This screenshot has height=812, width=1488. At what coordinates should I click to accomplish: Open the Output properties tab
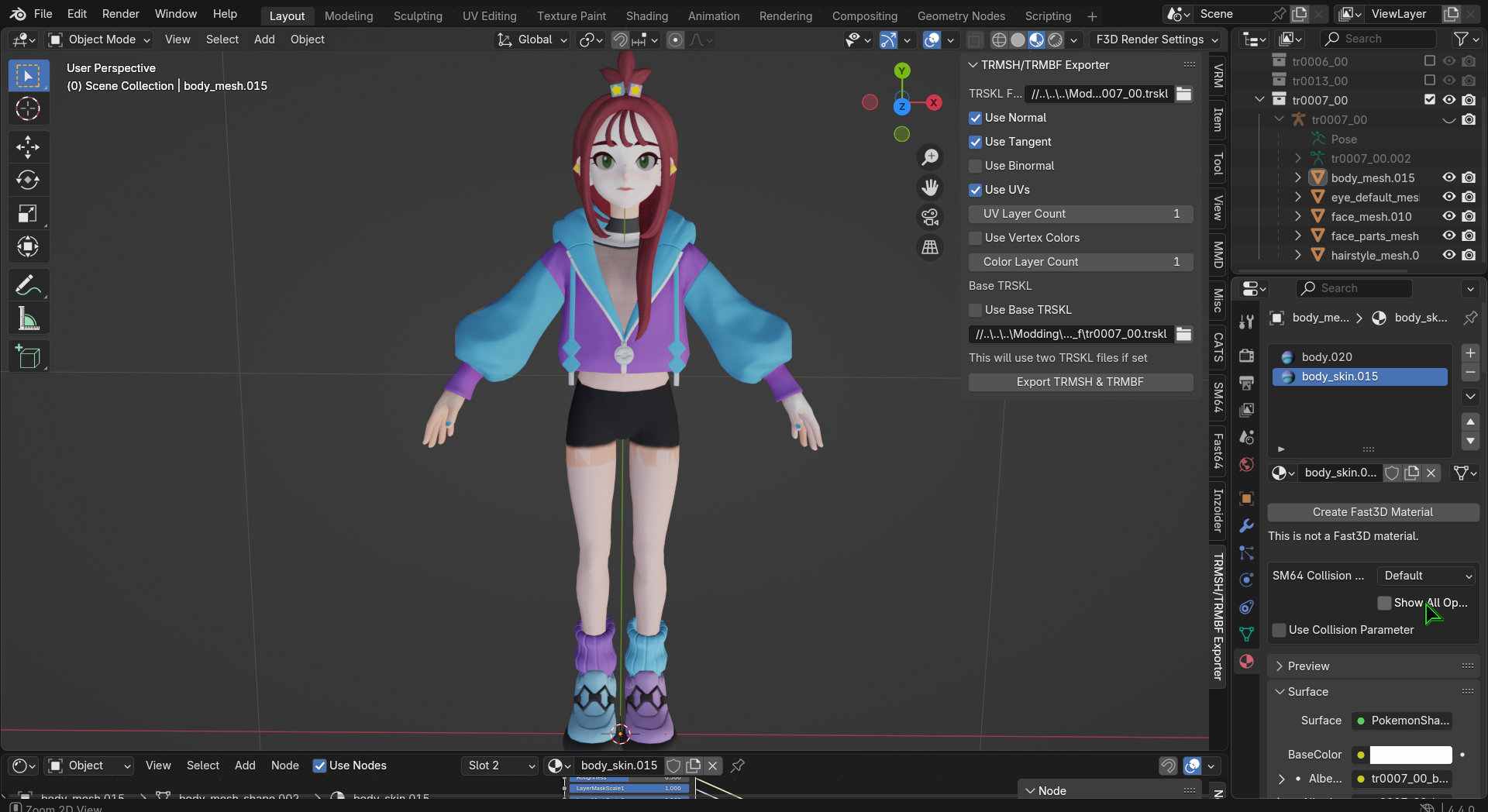click(1246, 383)
